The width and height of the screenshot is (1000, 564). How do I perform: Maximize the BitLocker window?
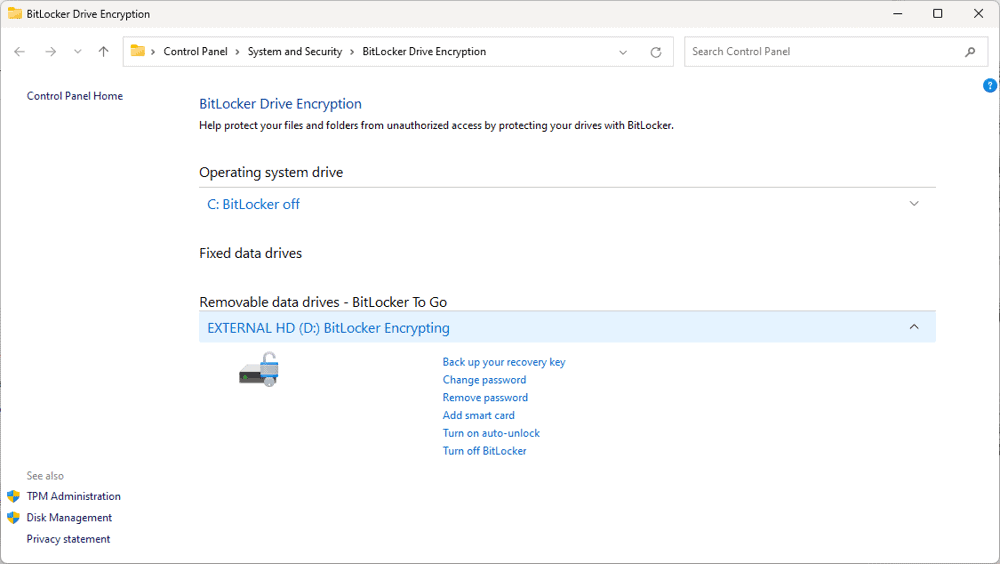[938, 13]
